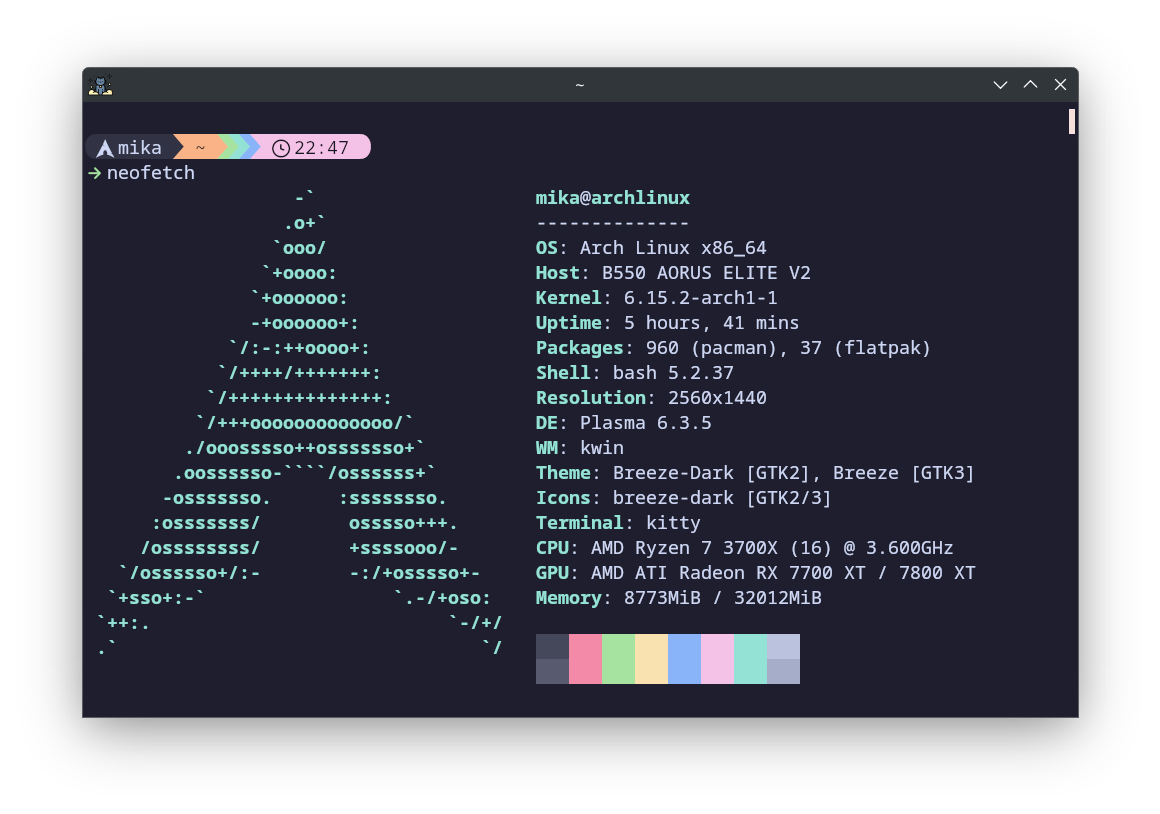Click the dark gray first color block
The image size is (1160, 814).
(553, 659)
